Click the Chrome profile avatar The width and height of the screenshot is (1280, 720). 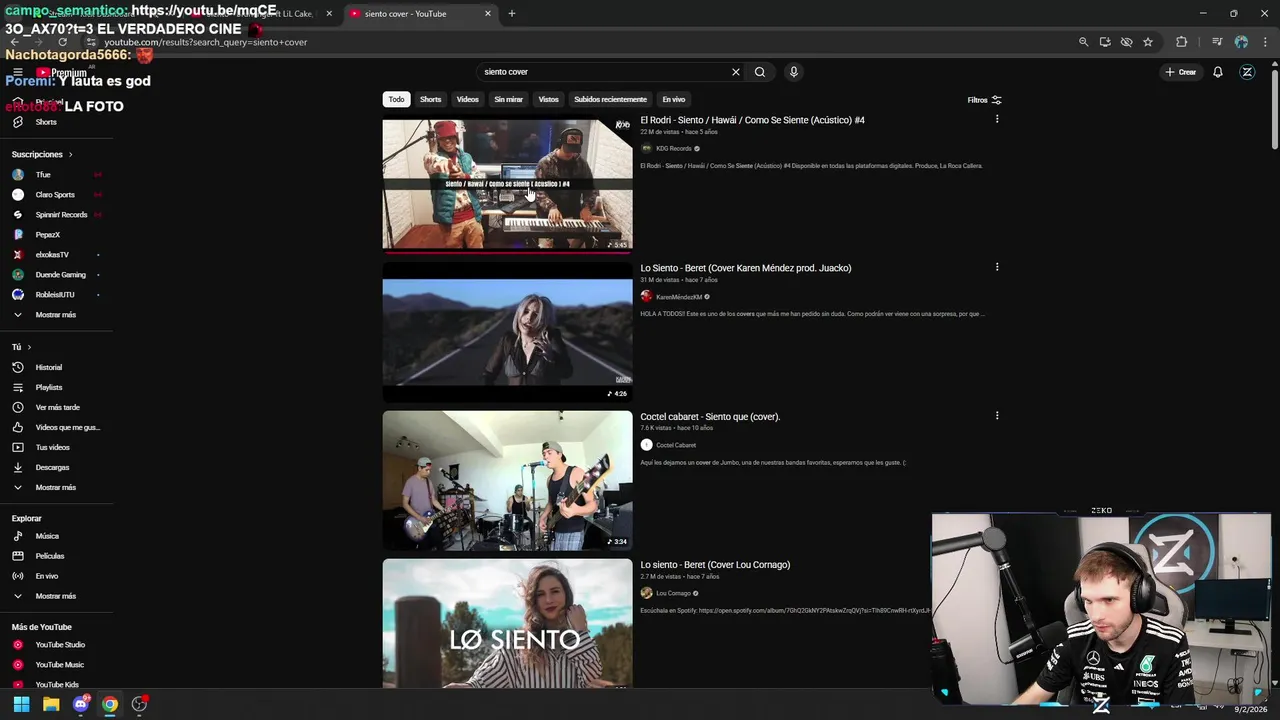tap(1241, 42)
